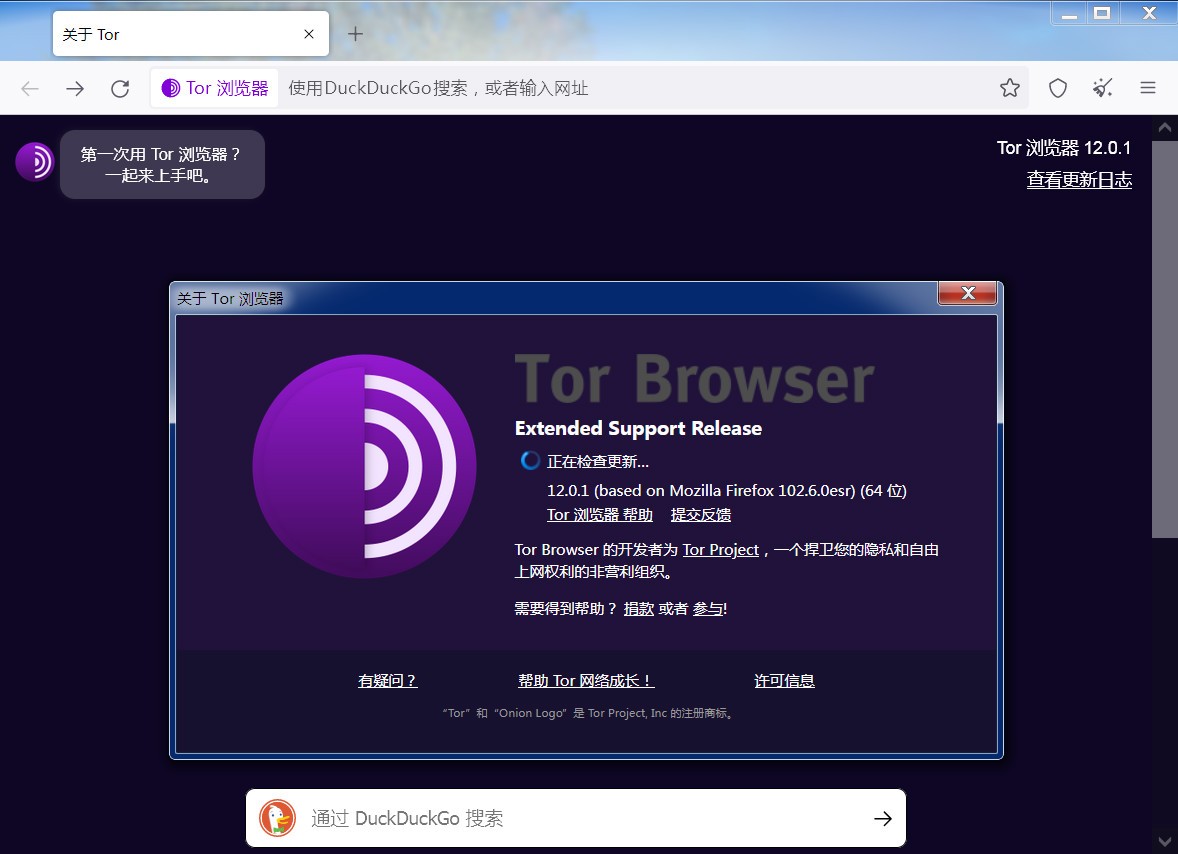Open the 许可信息 licensing link
The image size is (1178, 854).
784,680
